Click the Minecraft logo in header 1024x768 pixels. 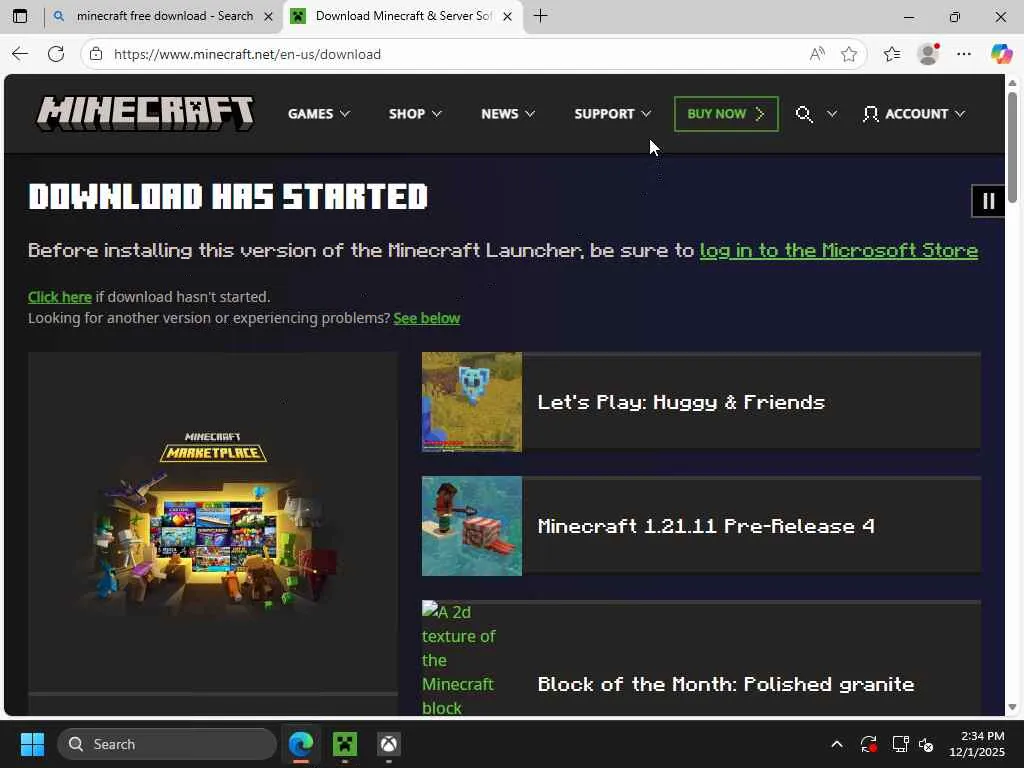(x=145, y=114)
